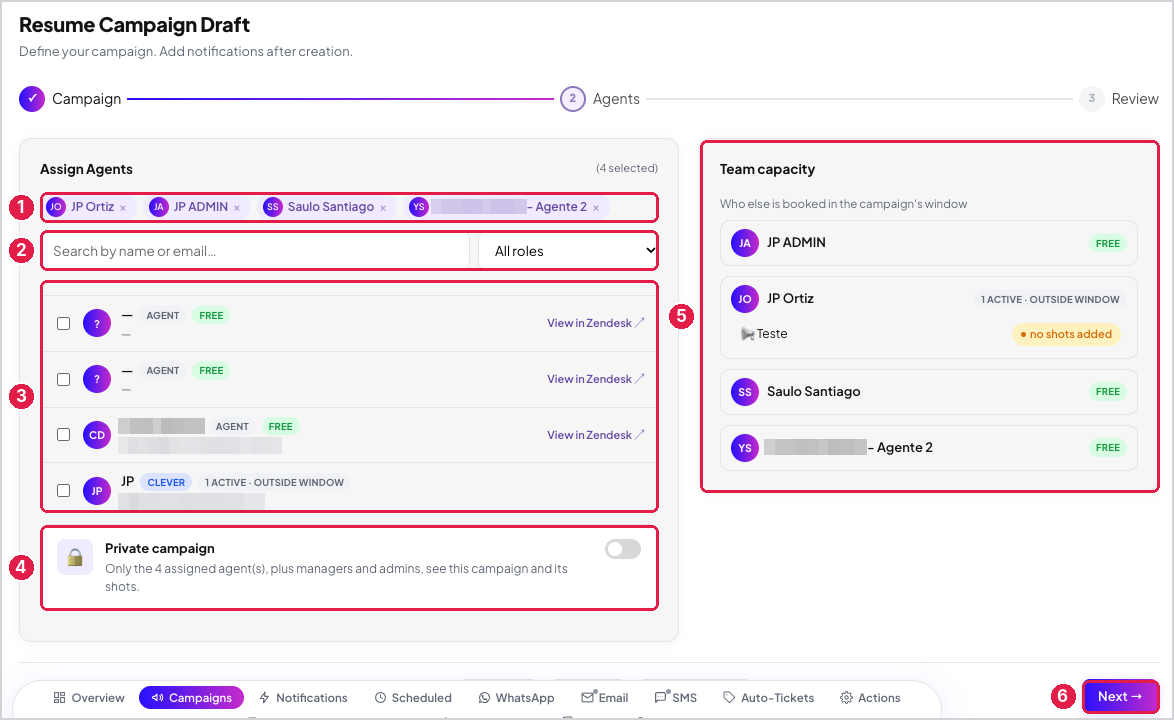
Task: Click the Teste campaign megaphone icon
Action: 747,334
